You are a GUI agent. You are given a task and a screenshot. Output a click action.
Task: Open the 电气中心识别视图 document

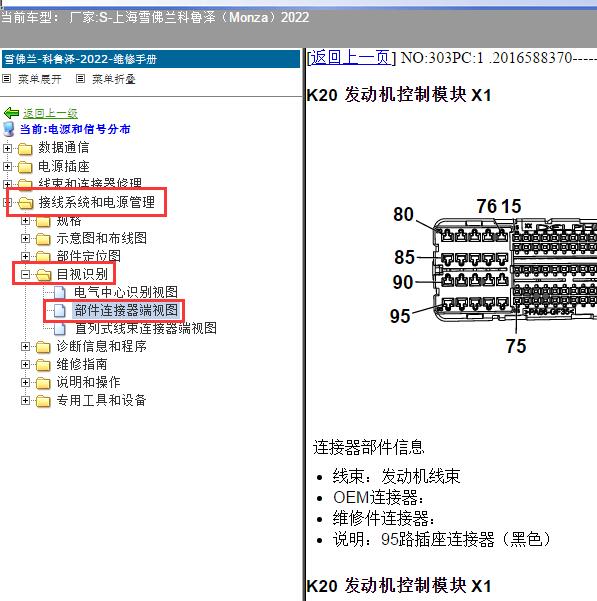[126, 292]
